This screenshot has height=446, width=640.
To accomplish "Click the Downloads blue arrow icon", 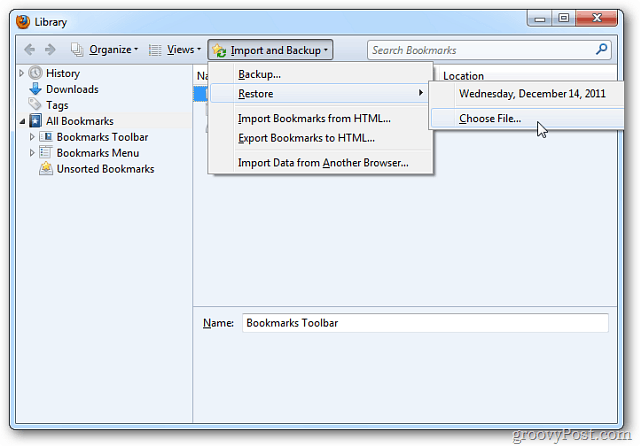I will pos(36,89).
